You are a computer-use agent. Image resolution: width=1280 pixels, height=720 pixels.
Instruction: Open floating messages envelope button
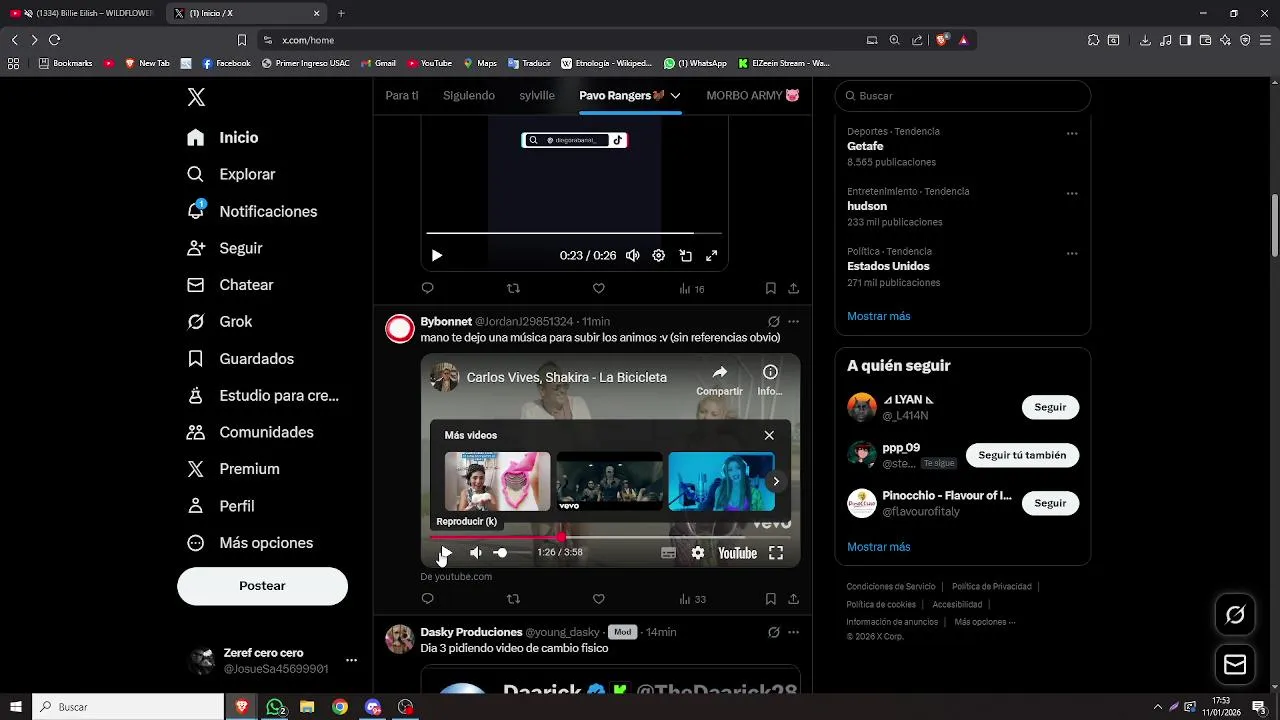pyautogui.click(x=1235, y=665)
